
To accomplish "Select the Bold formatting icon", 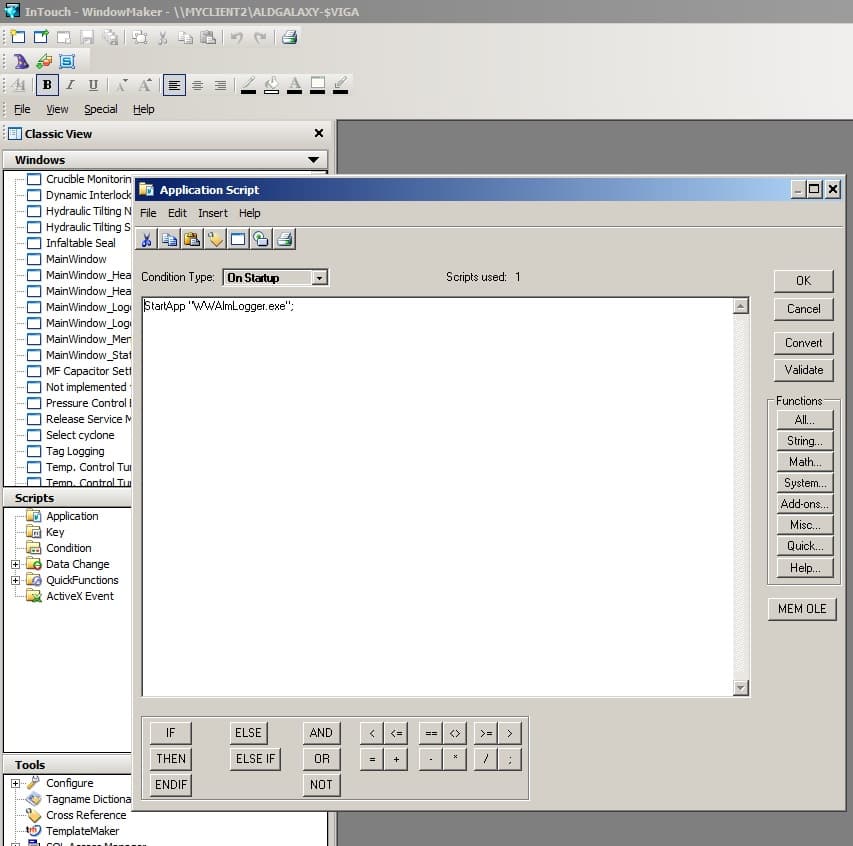I will [x=46, y=84].
